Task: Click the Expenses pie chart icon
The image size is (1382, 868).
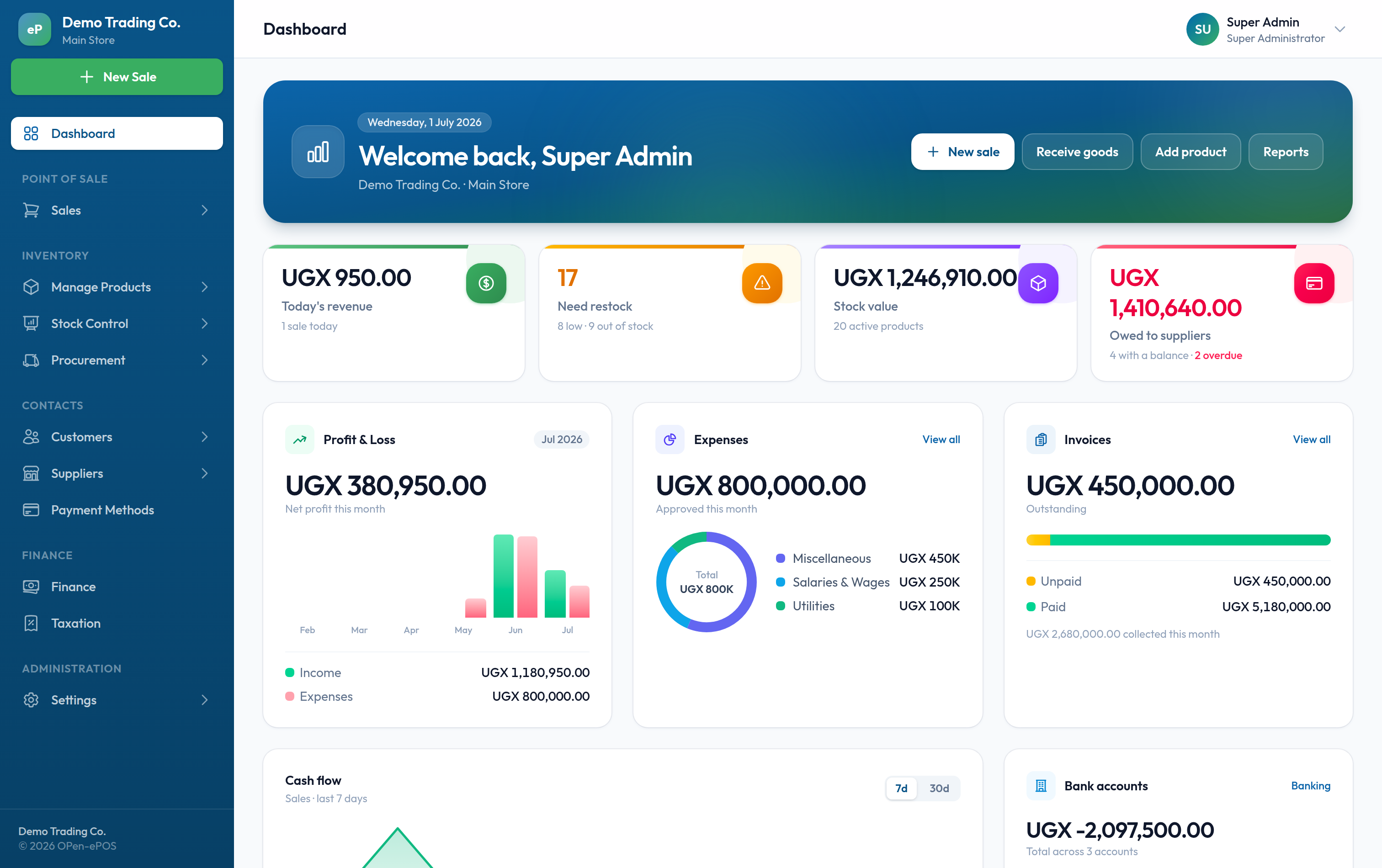Action: (670, 439)
